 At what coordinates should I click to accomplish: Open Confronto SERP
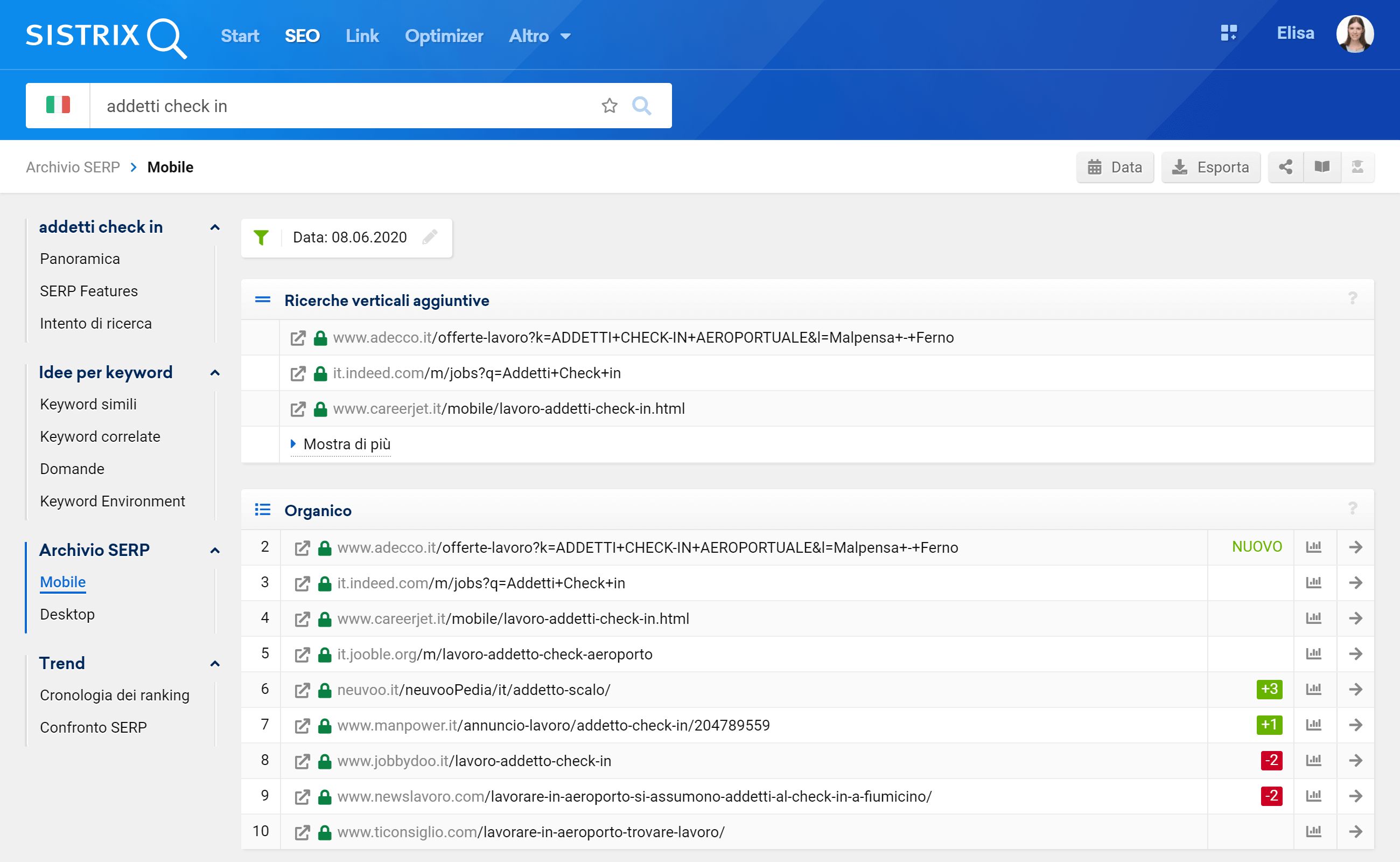click(94, 728)
